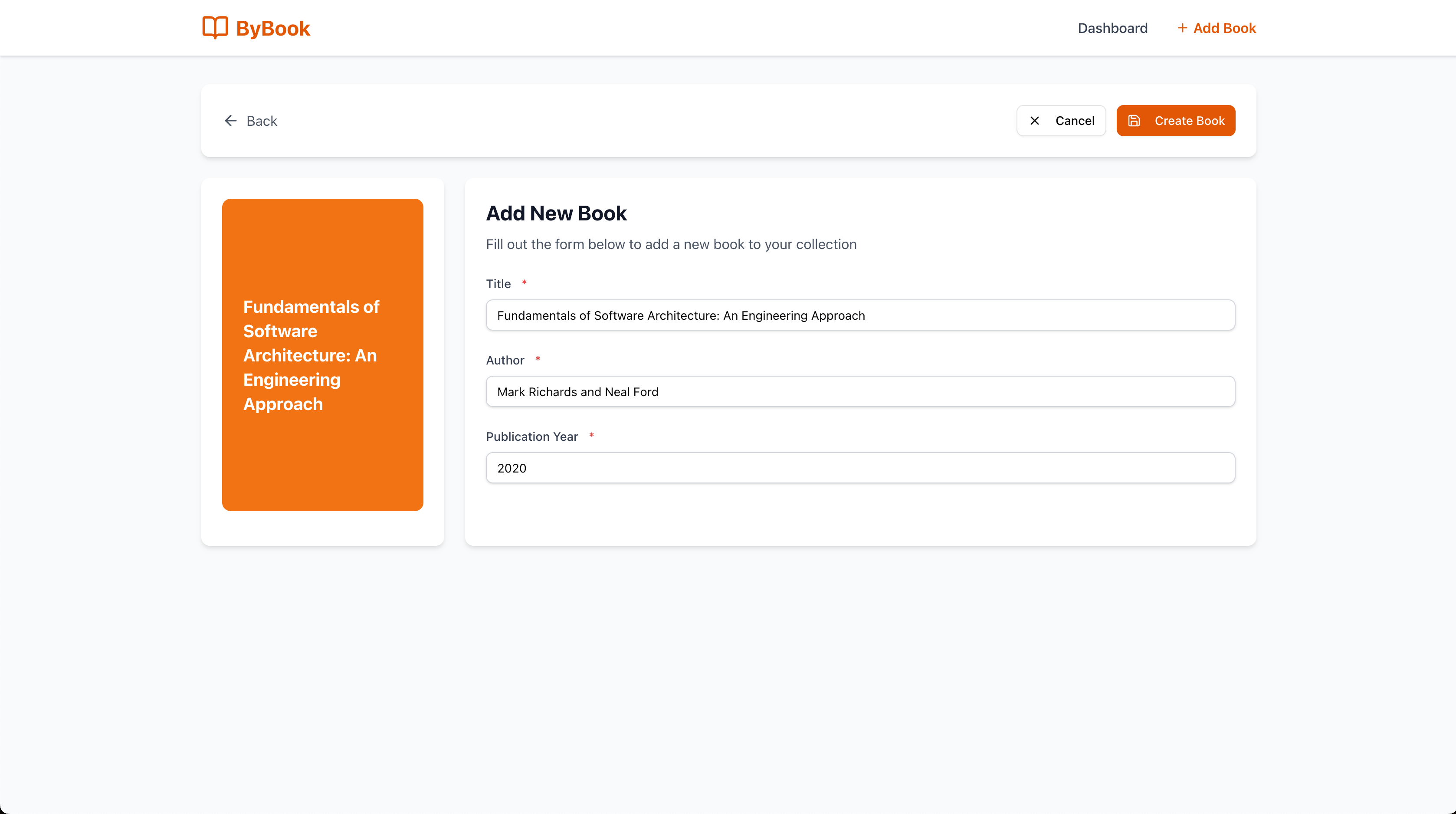Click the Add New Book heading

click(556, 213)
